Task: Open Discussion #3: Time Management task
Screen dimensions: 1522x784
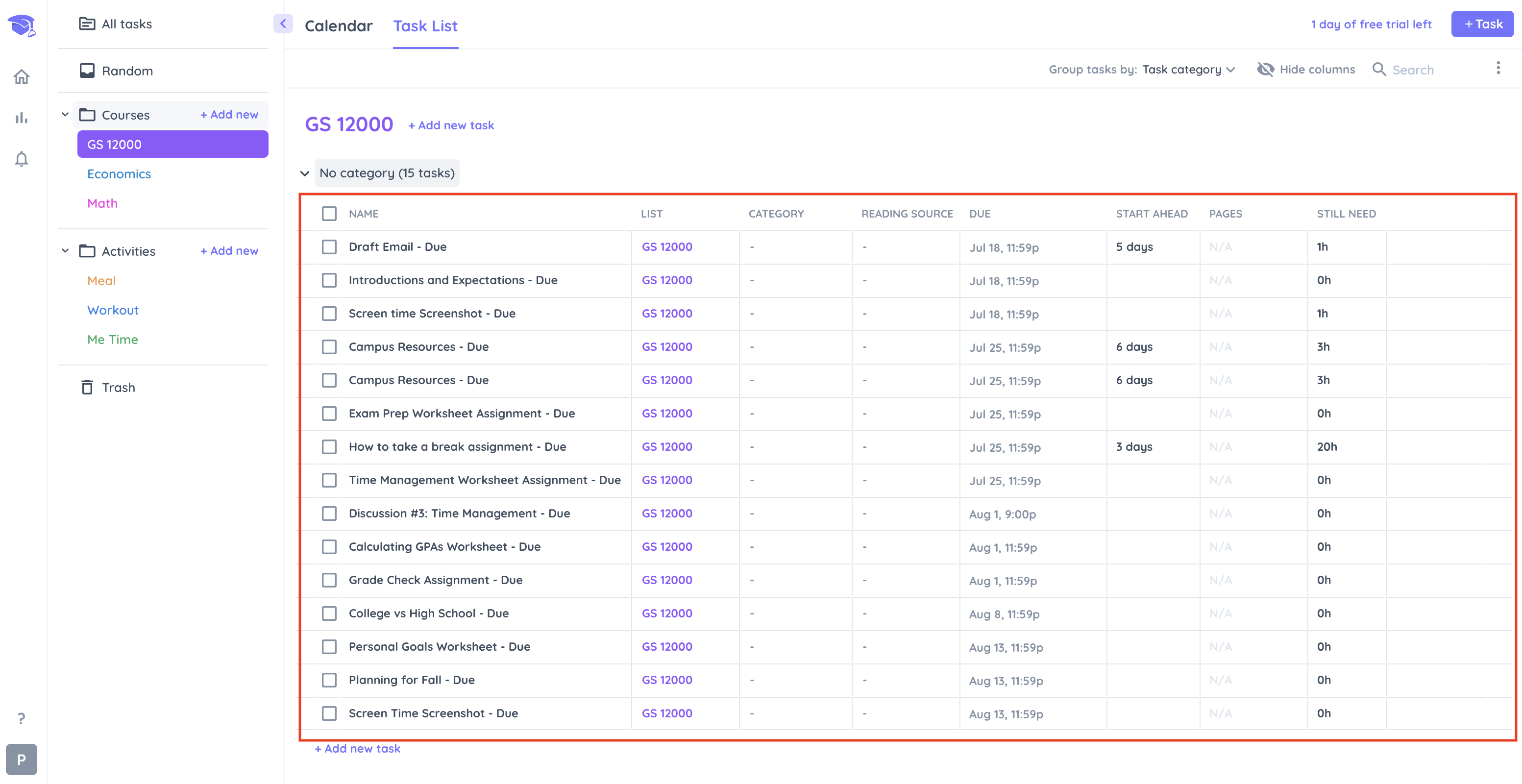Action: coord(459,514)
